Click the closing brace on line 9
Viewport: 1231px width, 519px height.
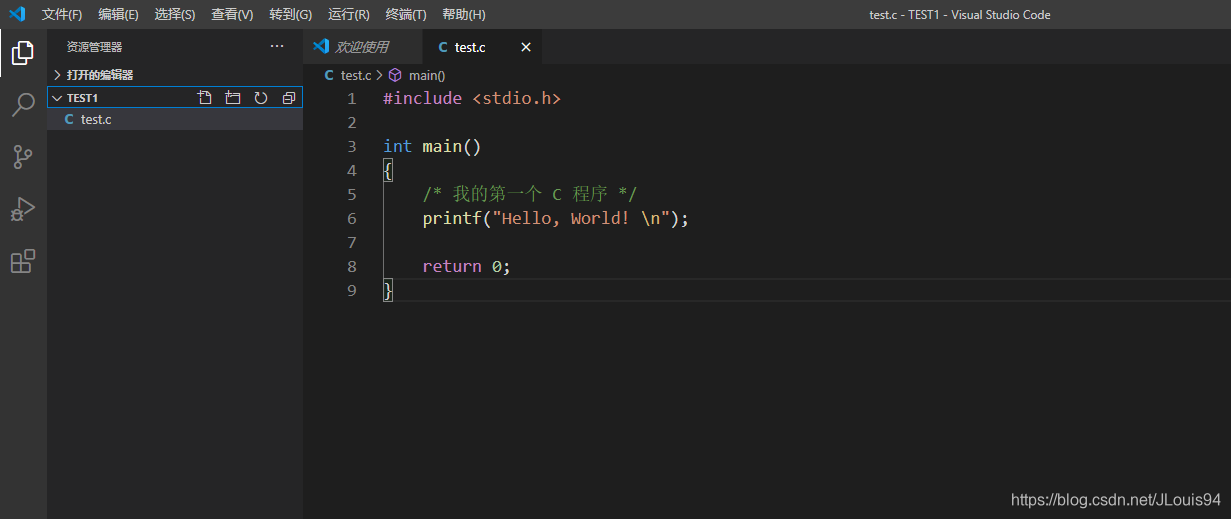tap(388, 291)
